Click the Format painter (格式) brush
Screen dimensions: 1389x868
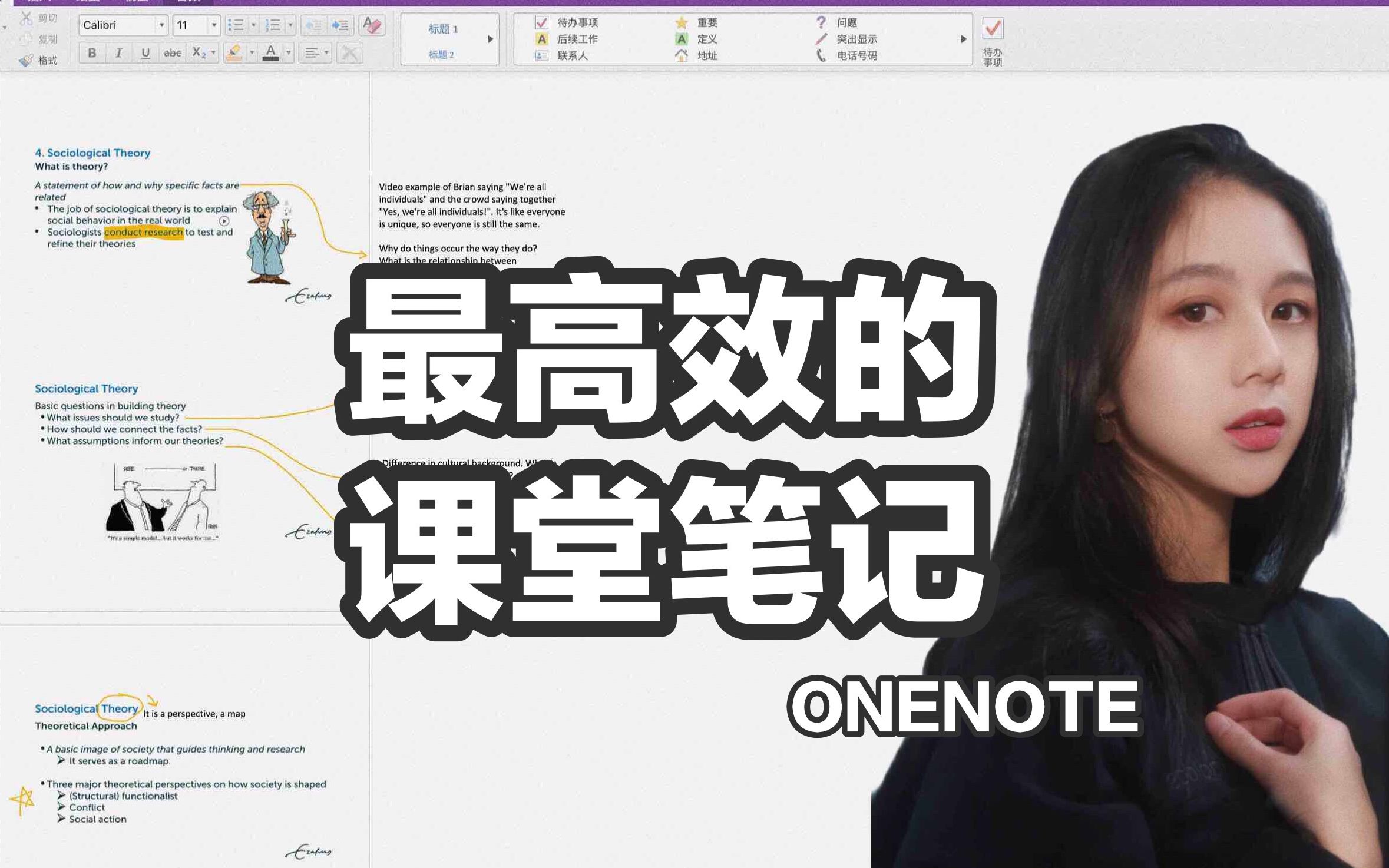pos(26,60)
